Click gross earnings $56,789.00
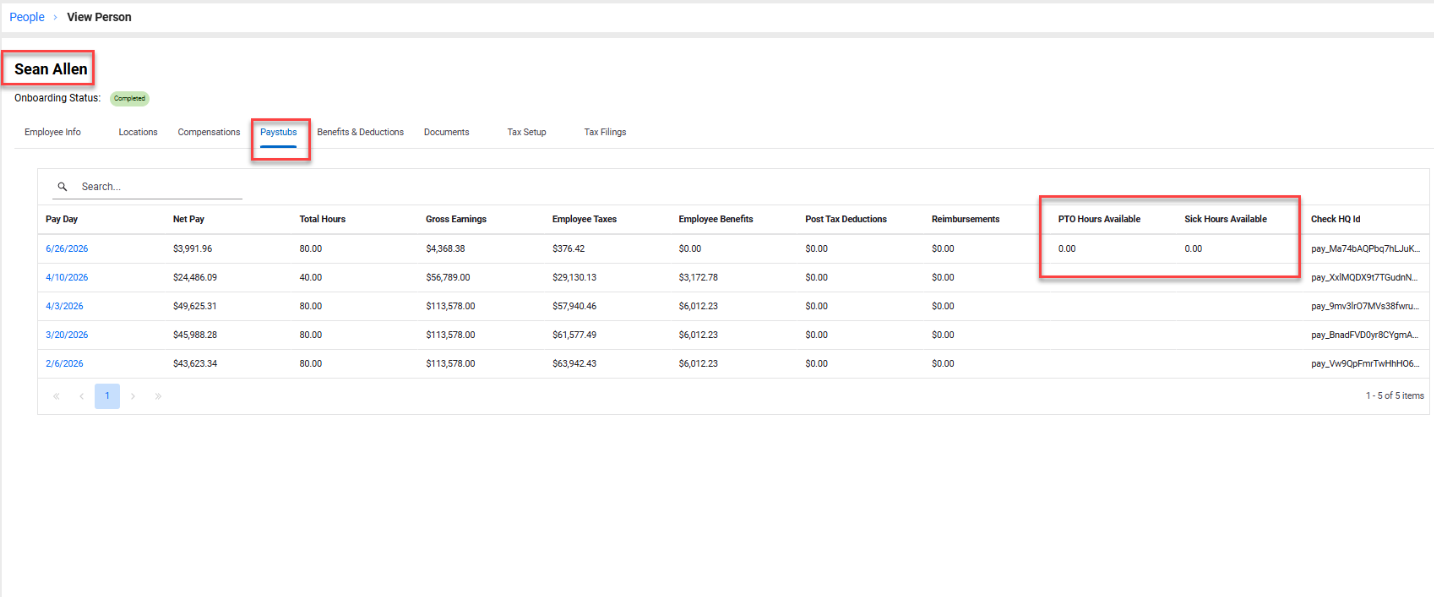This screenshot has height=597, width=1434. coord(448,277)
